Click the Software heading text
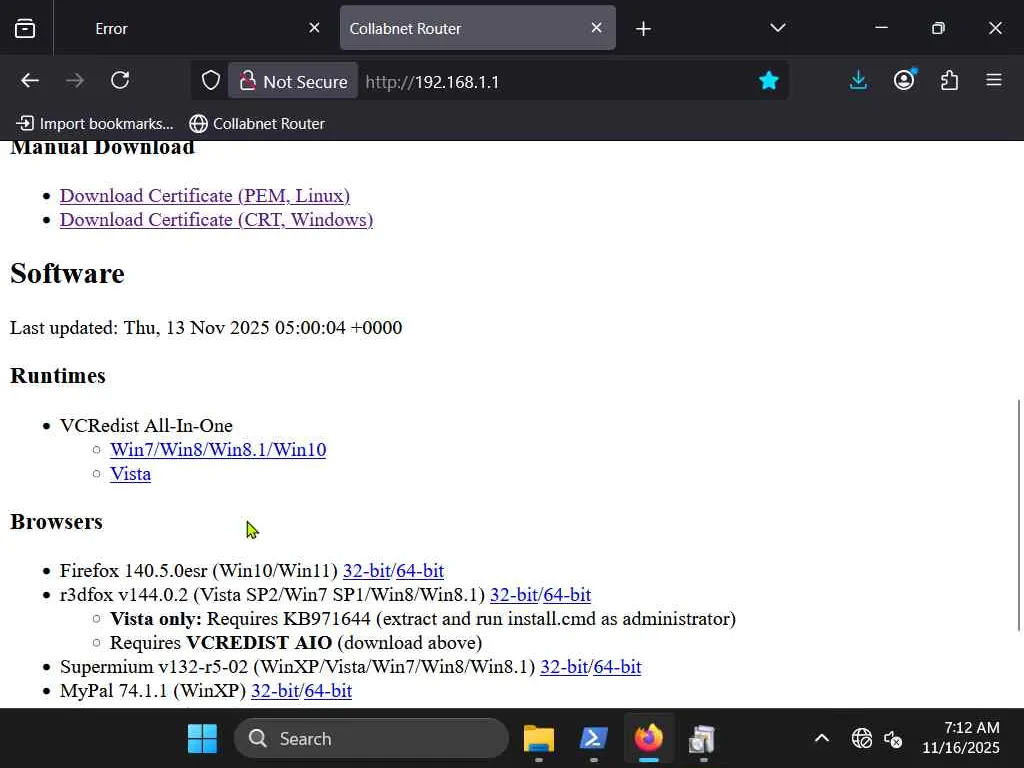Viewport: 1024px width, 768px height. click(67, 273)
